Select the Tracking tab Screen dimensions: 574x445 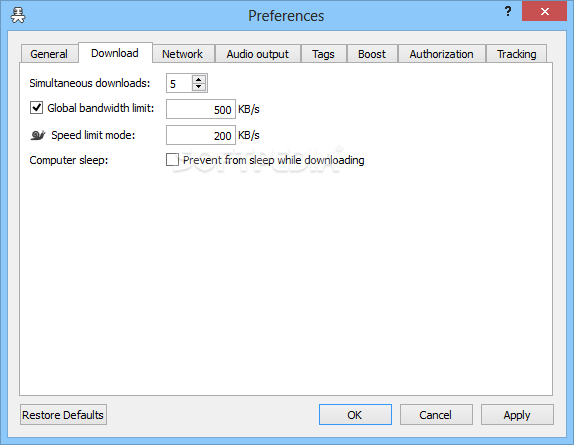(x=517, y=54)
